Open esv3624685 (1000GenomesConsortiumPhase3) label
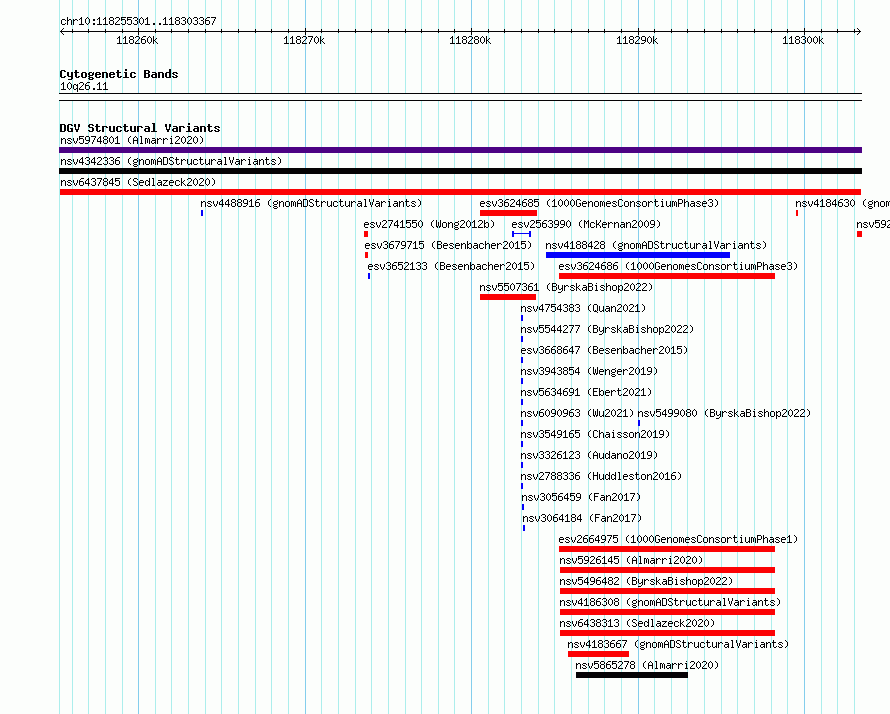 click(x=599, y=203)
